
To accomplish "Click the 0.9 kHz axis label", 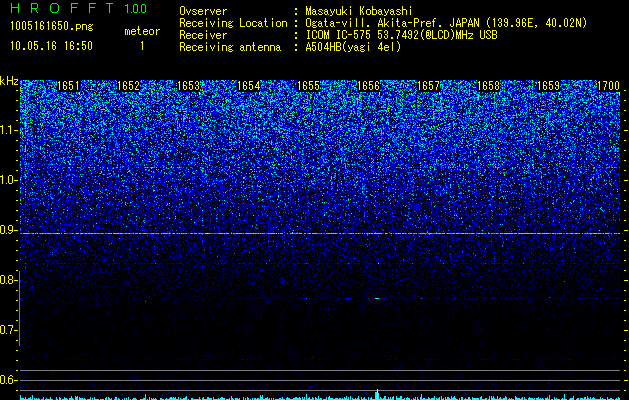I will (x=8, y=230).
